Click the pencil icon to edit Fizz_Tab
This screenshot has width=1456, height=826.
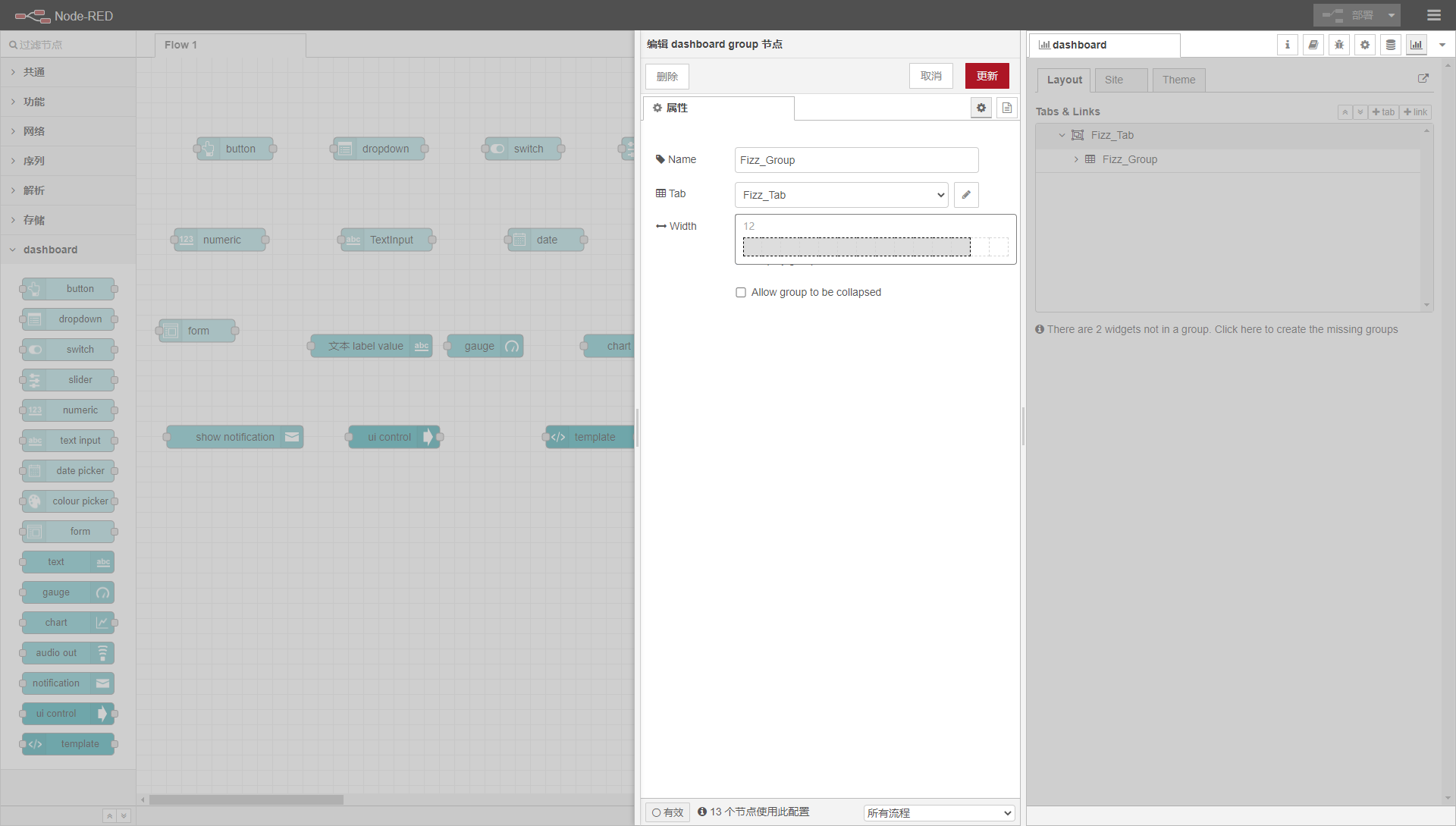[965, 195]
